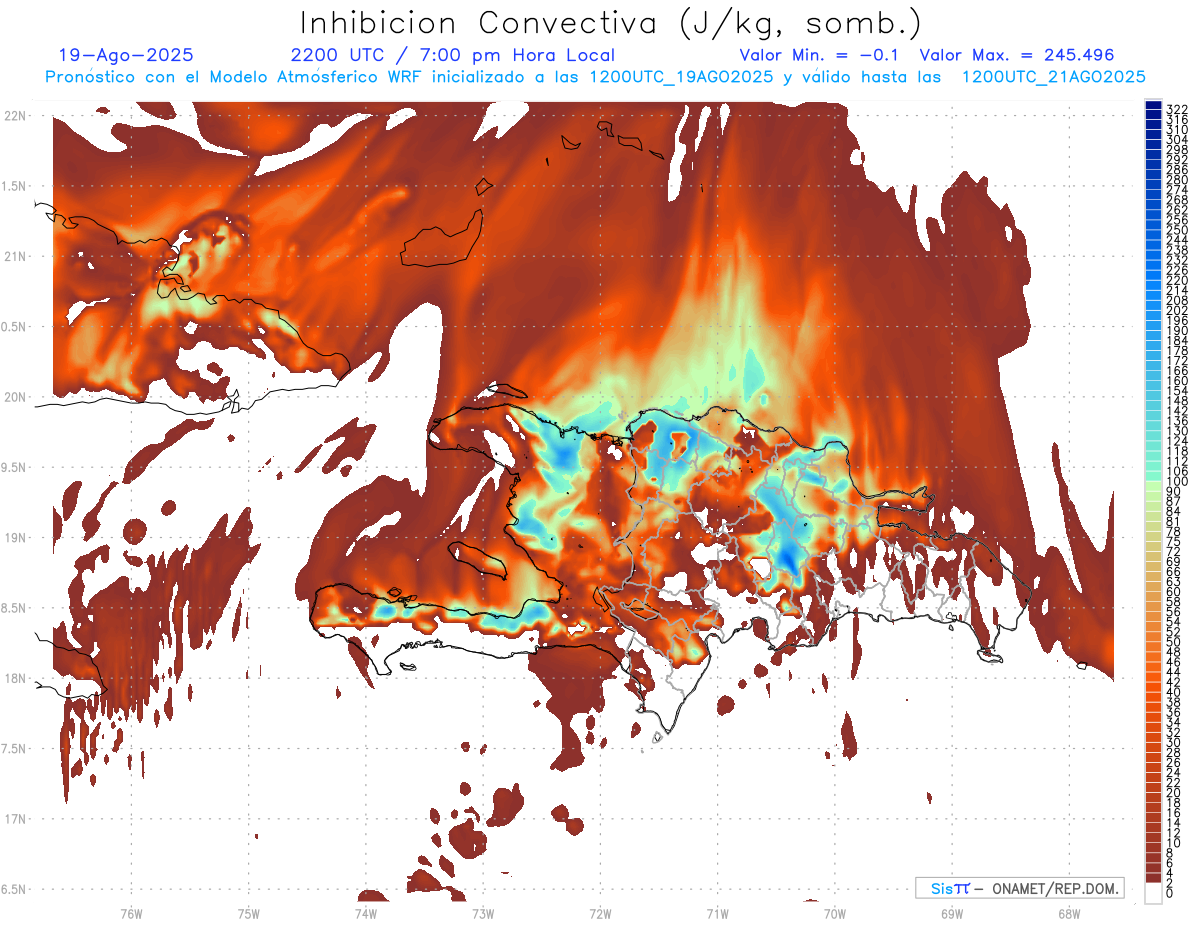Click the "68W" longitude label

(1069, 913)
